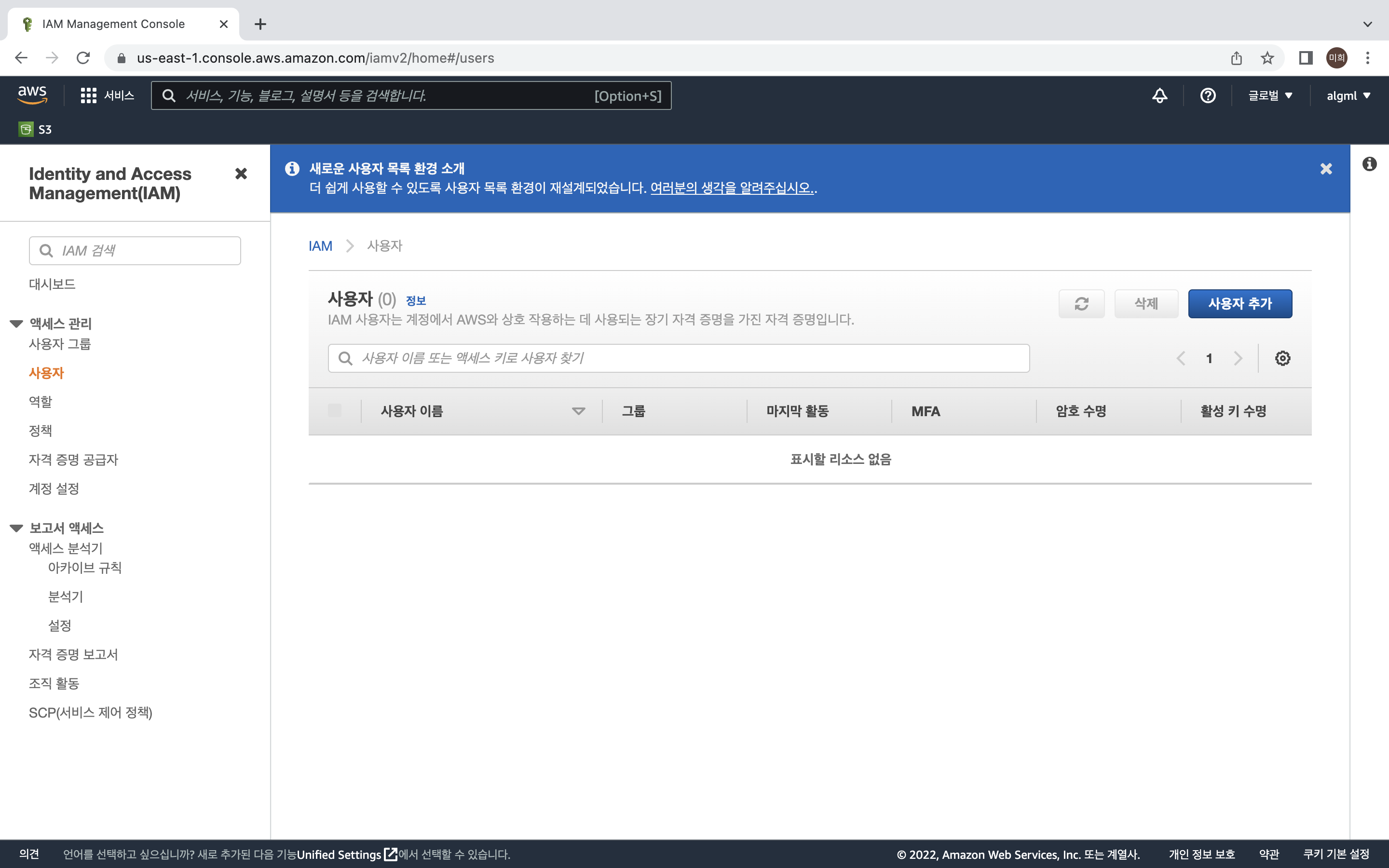
Task: Click the browser back arrow
Action: click(x=21, y=58)
